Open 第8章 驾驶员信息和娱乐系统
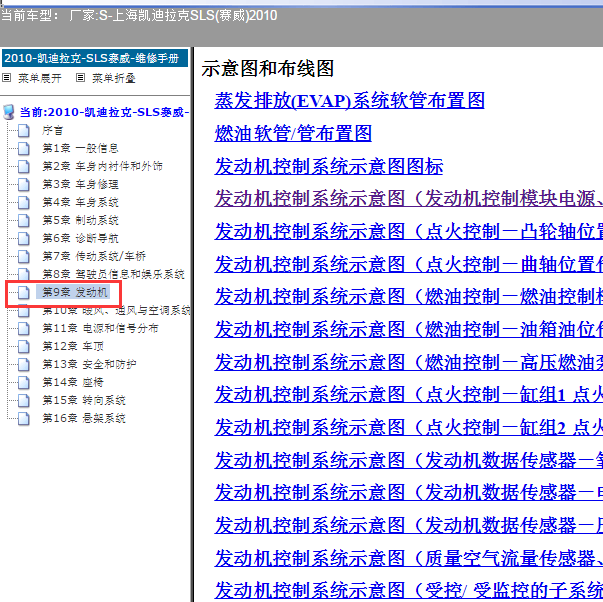 [113, 274]
